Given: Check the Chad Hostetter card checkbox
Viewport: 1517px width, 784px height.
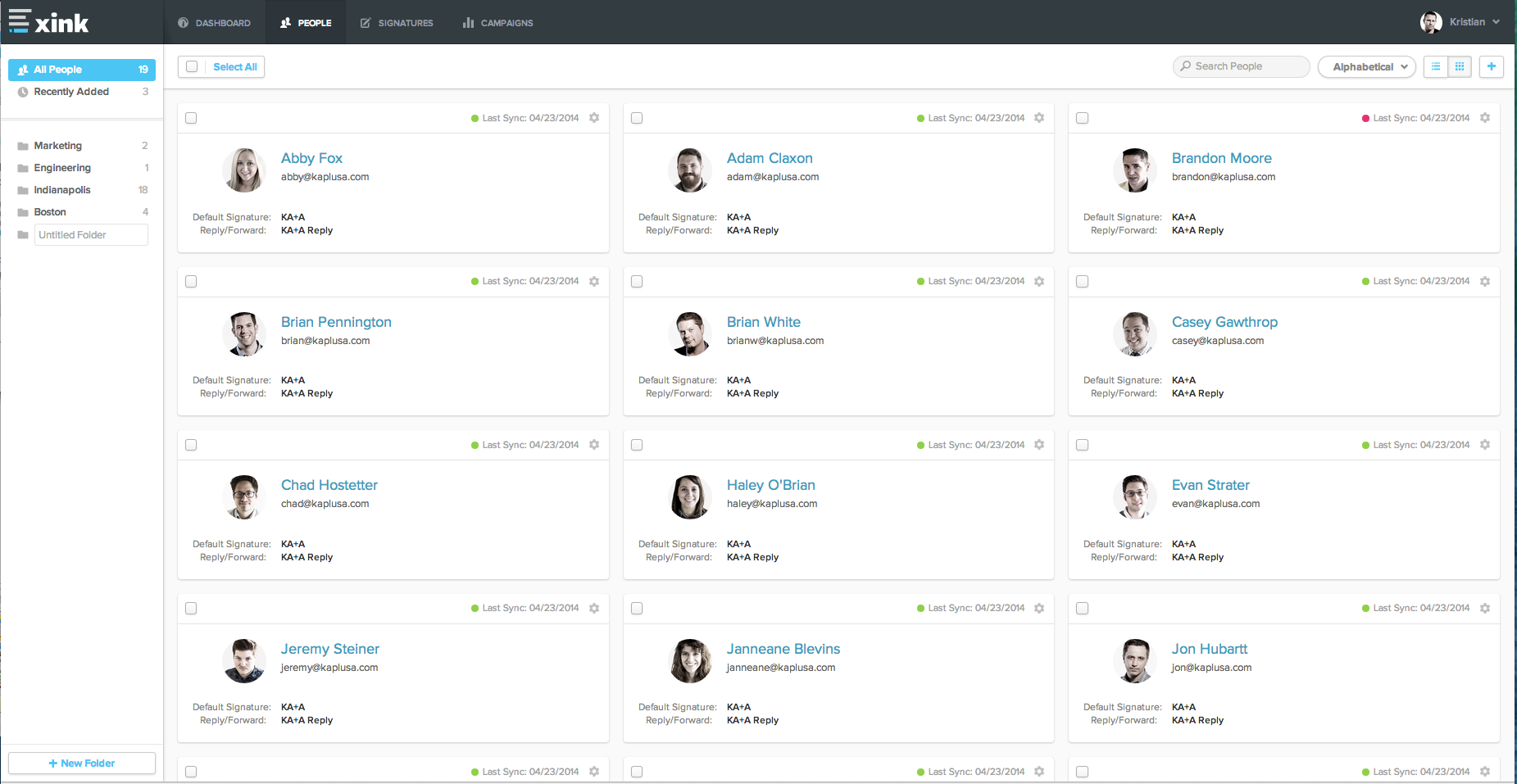Looking at the screenshot, I should pyautogui.click(x=191, y=445).
